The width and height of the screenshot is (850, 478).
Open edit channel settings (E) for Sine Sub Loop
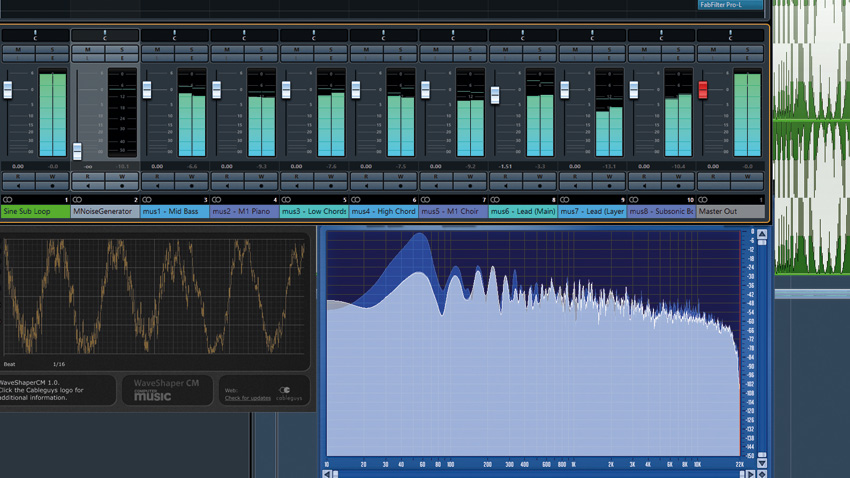pyautogui.click(x=53, y=57)
